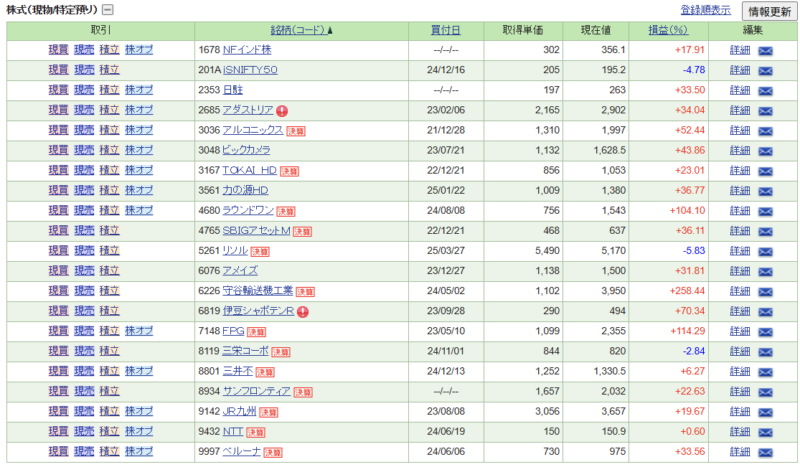This screenshot has height=467, width=800.
Task: Click the +104.10 profit value
Action: point(687,210)
